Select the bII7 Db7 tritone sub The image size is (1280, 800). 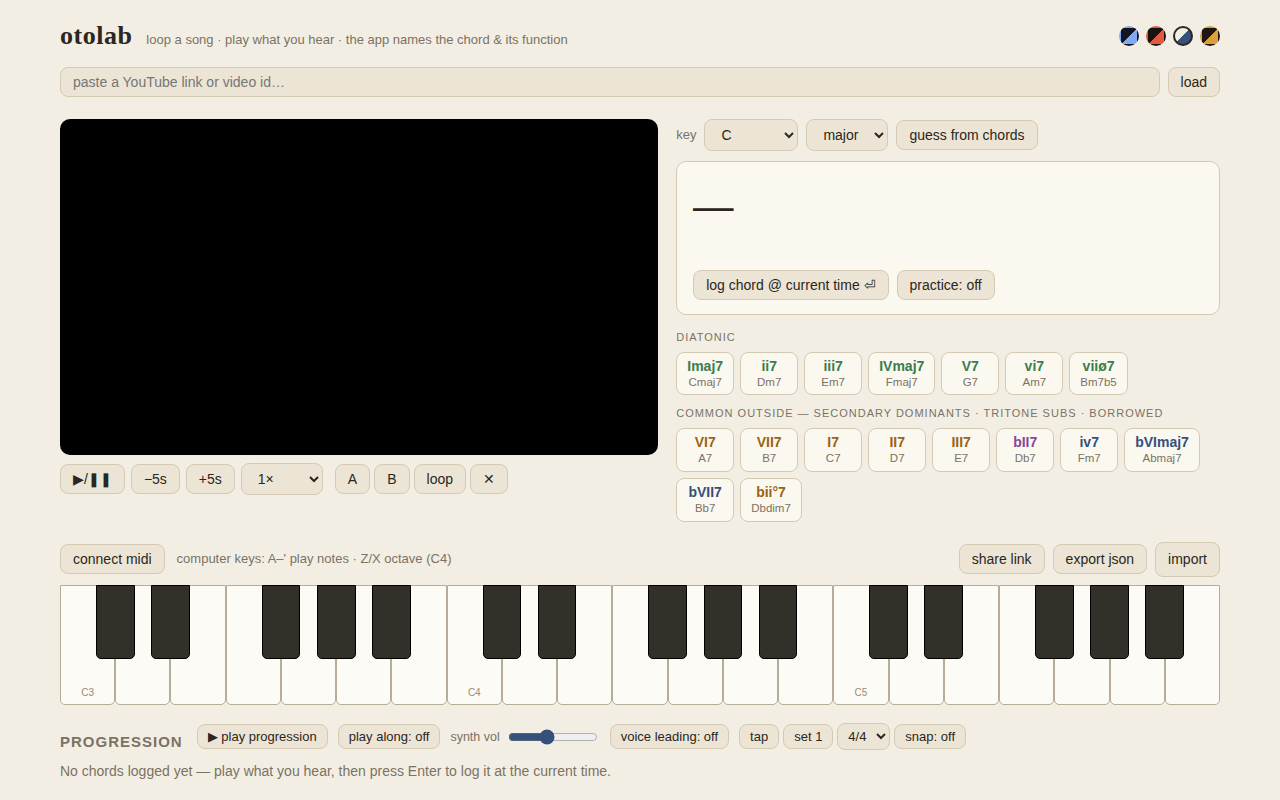(x=1025, y=450)
